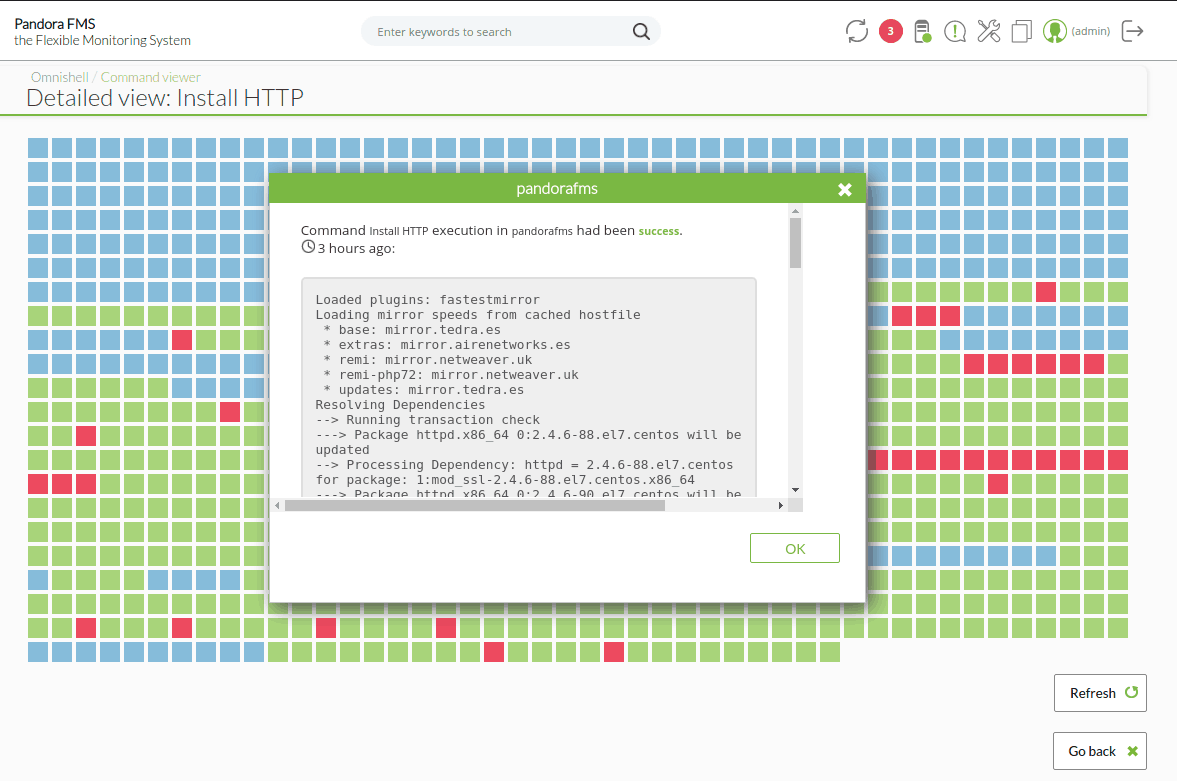Click the '--> Running transaction check' line
Image resolution: width=1177 pixels, height=781 pixels.
[x=427, y=420]
